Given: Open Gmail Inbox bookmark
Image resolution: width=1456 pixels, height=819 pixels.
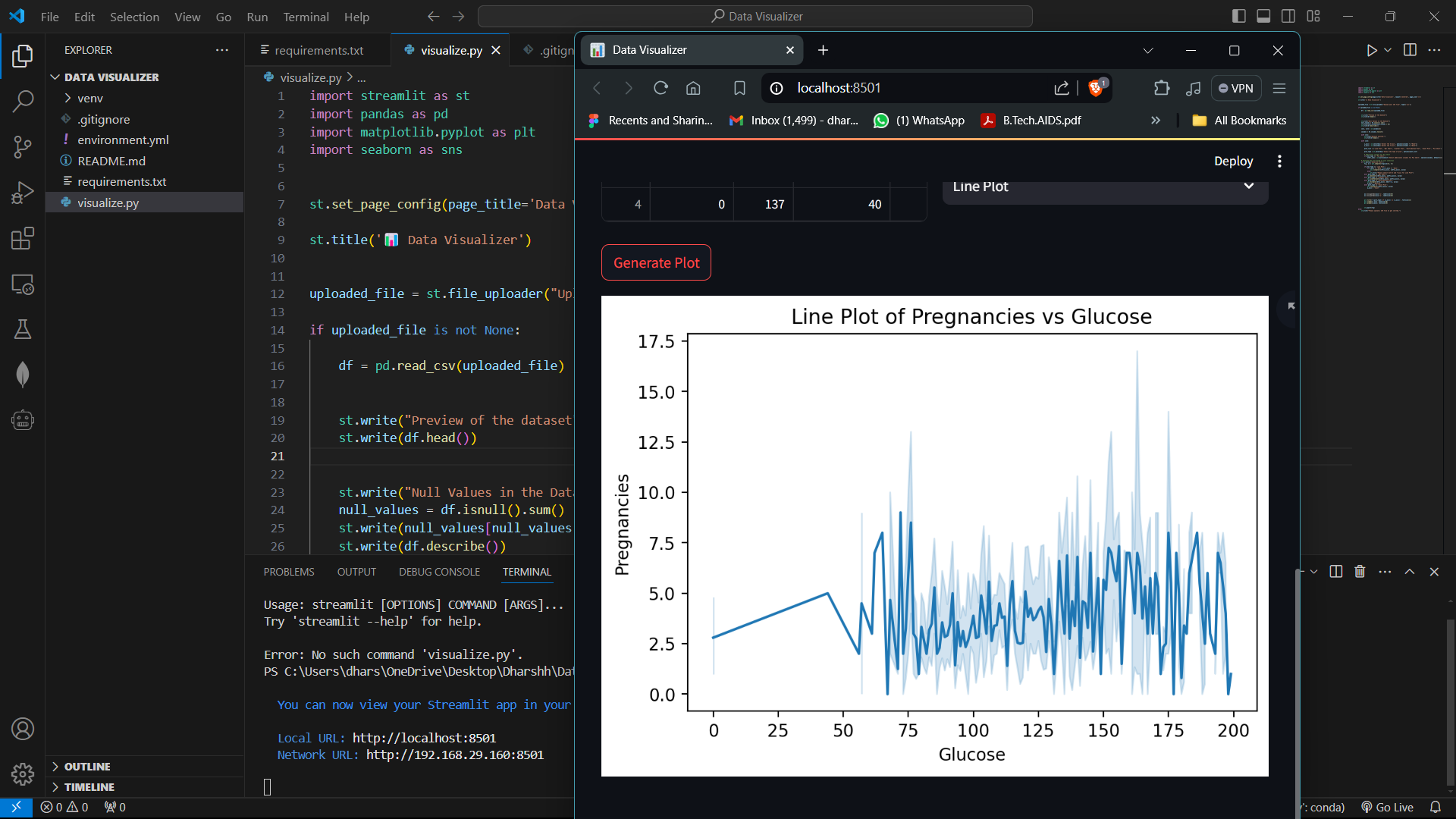Looking at the screenshot, I should (794, 121).
